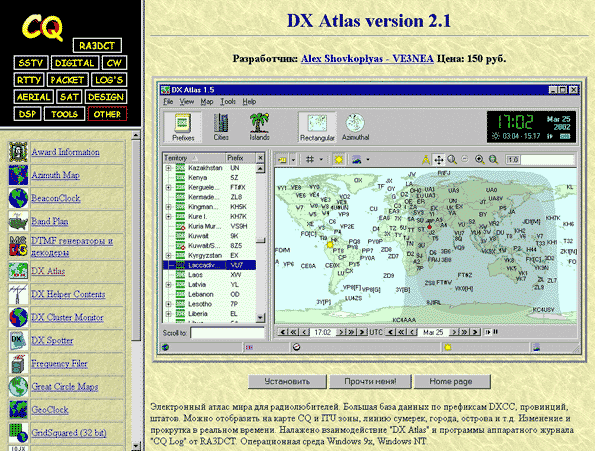Open the Prefixes view in DX Atlas
Screen dimensions: 595x451
coord(183,127)
